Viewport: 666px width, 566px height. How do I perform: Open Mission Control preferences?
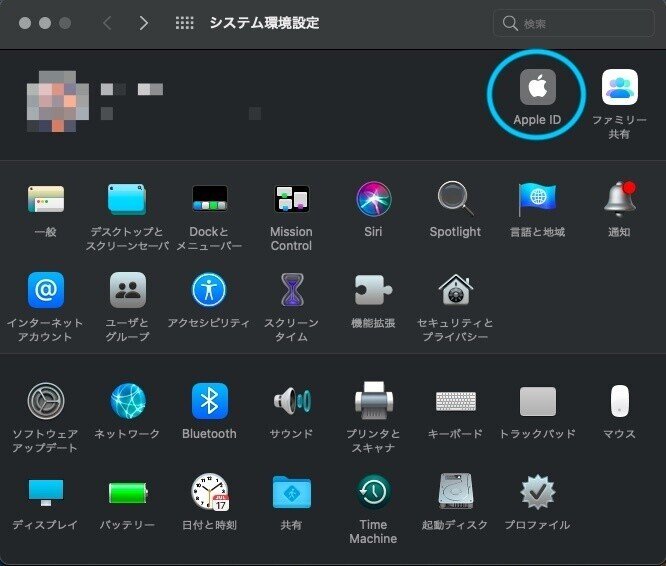[x=291, y=199]
